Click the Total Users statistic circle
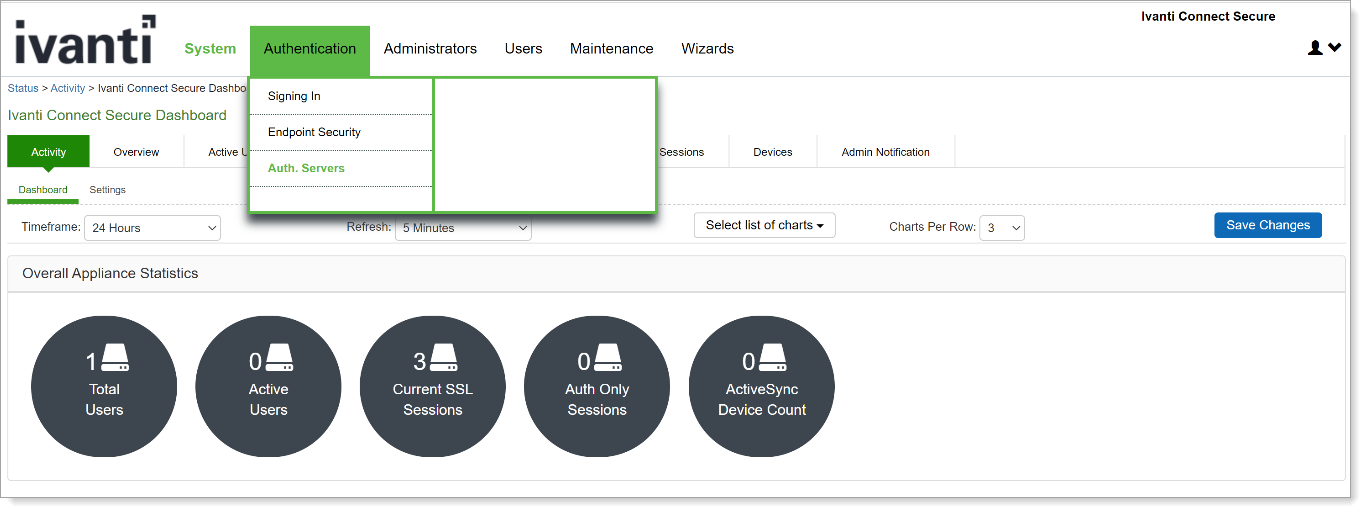1366x513 pixels. (x=104, y=387)
